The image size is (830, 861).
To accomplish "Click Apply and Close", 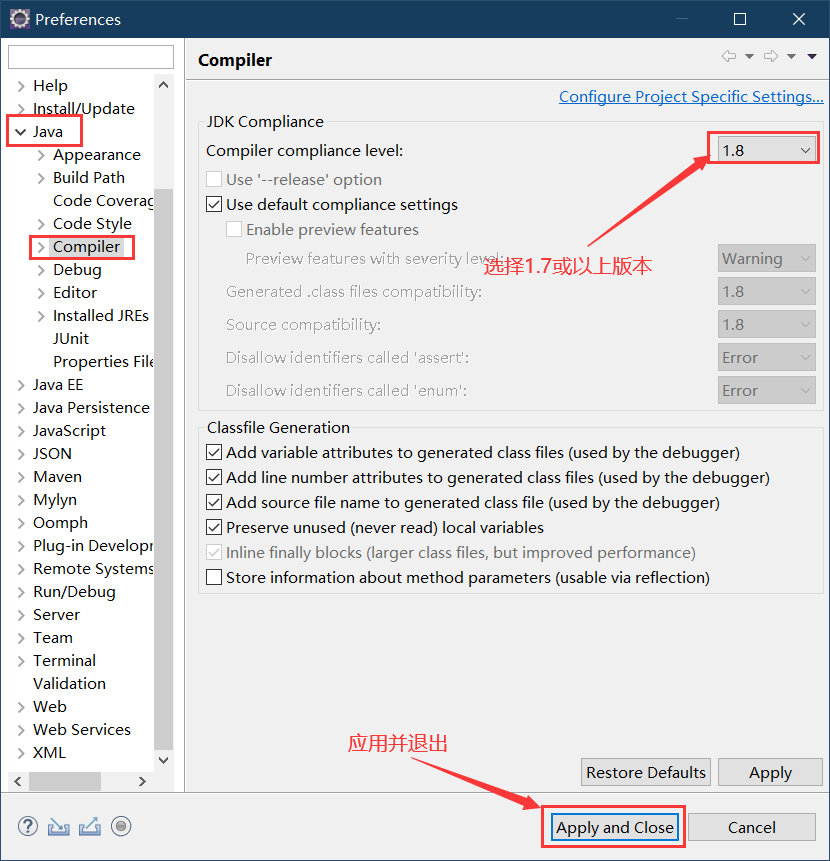I will [613, 827].
